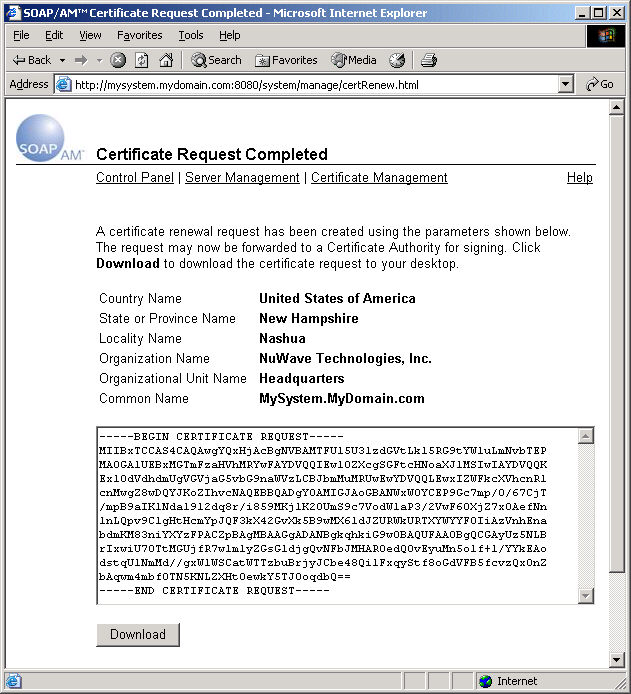Click the Refresh page icon
The image size is (631, 694).
click(142, 60)
